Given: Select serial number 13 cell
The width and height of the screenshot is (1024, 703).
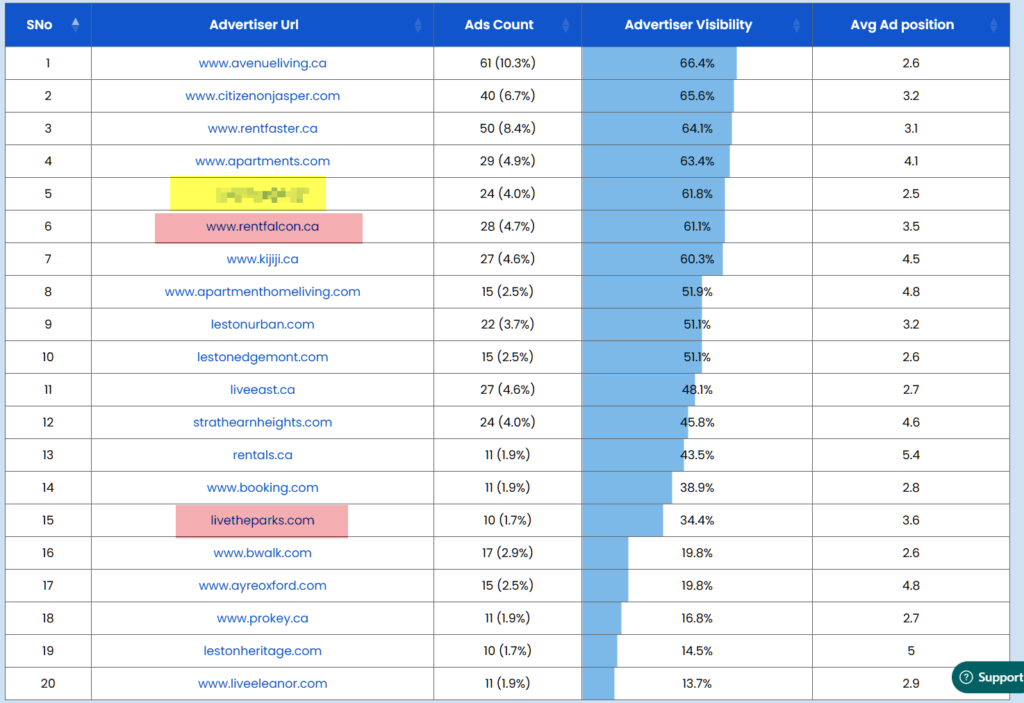Looking at the screenshot, I should pos(48,455).
